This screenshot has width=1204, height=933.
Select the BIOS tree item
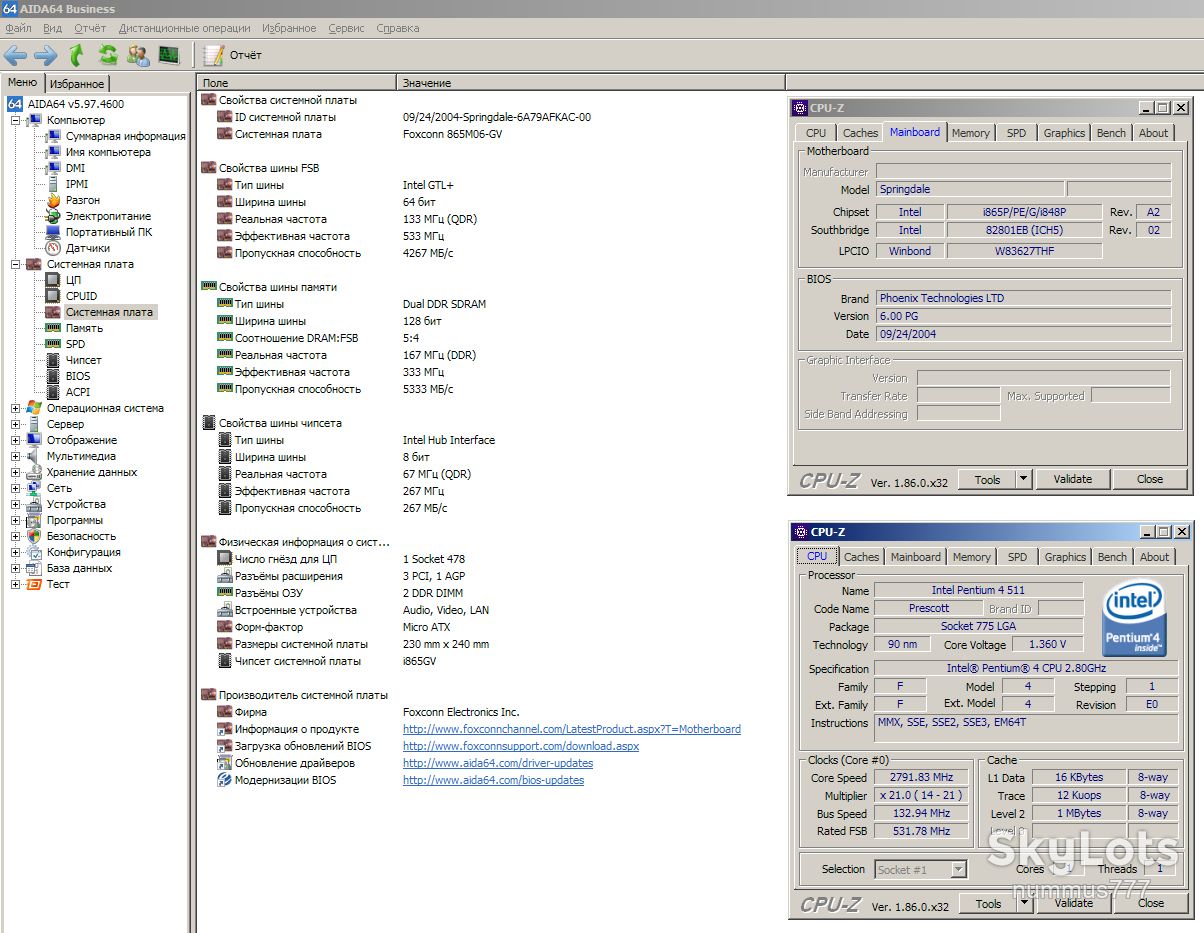click(78, 376)
